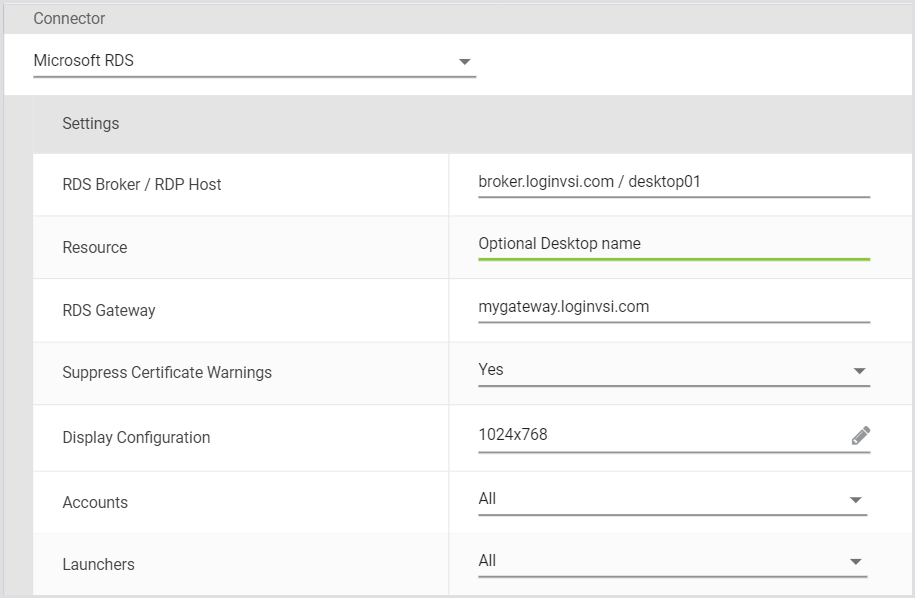Focus the RDS Broker / RDP Host field

[673, 182]
